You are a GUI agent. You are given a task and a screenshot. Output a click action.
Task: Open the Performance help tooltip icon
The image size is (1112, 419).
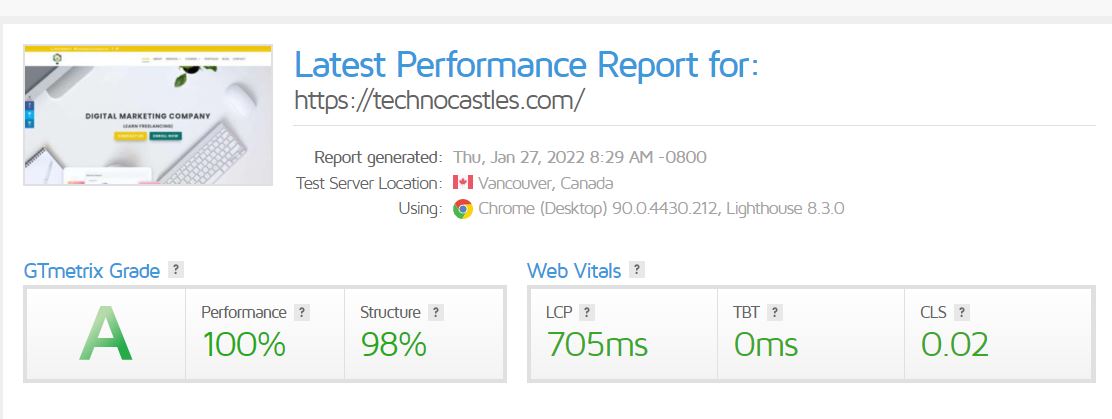302,312
